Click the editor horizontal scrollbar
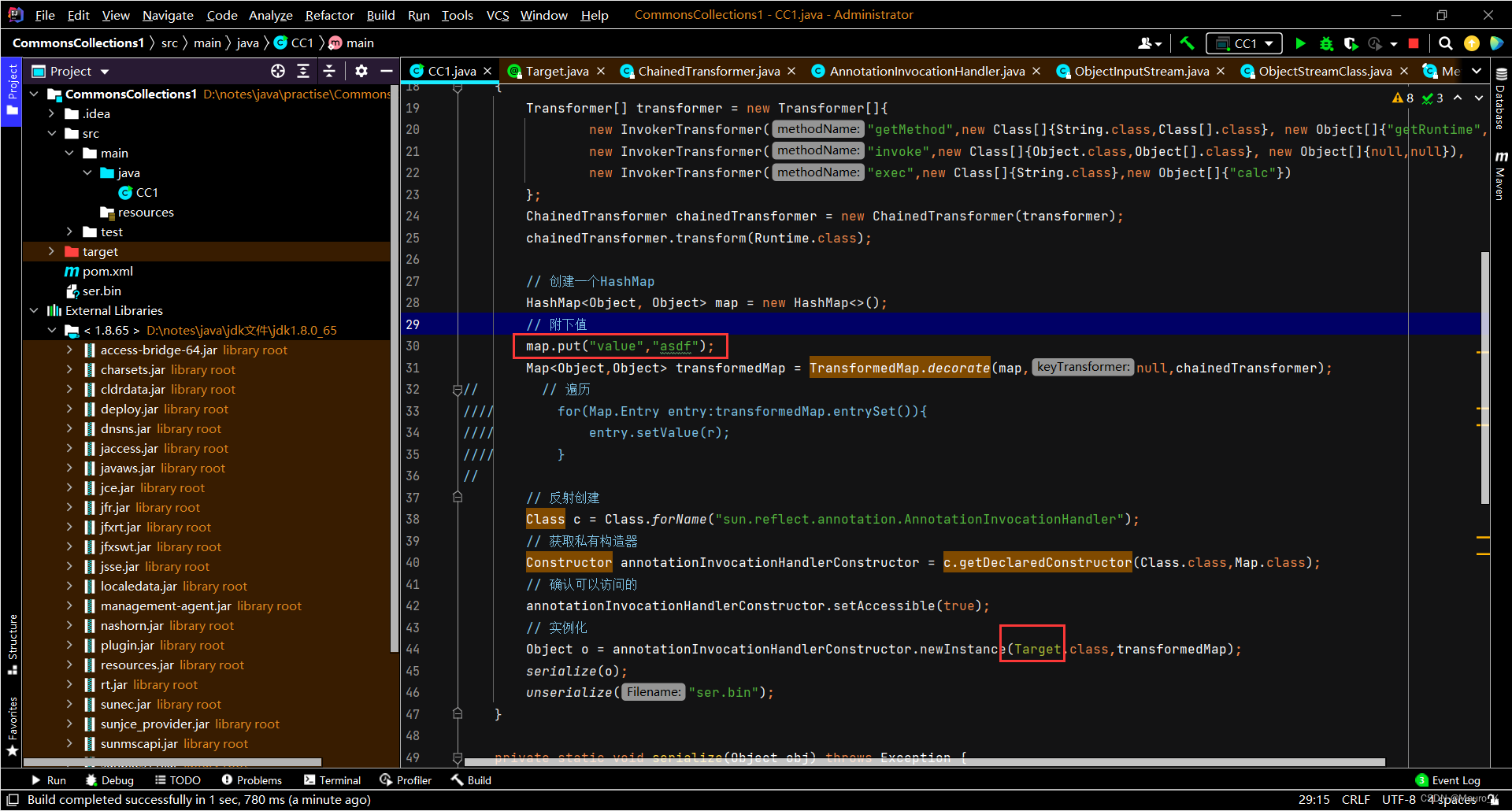Image resolution: width=1512 pixels, height=811 pixels. pos(925,762)
